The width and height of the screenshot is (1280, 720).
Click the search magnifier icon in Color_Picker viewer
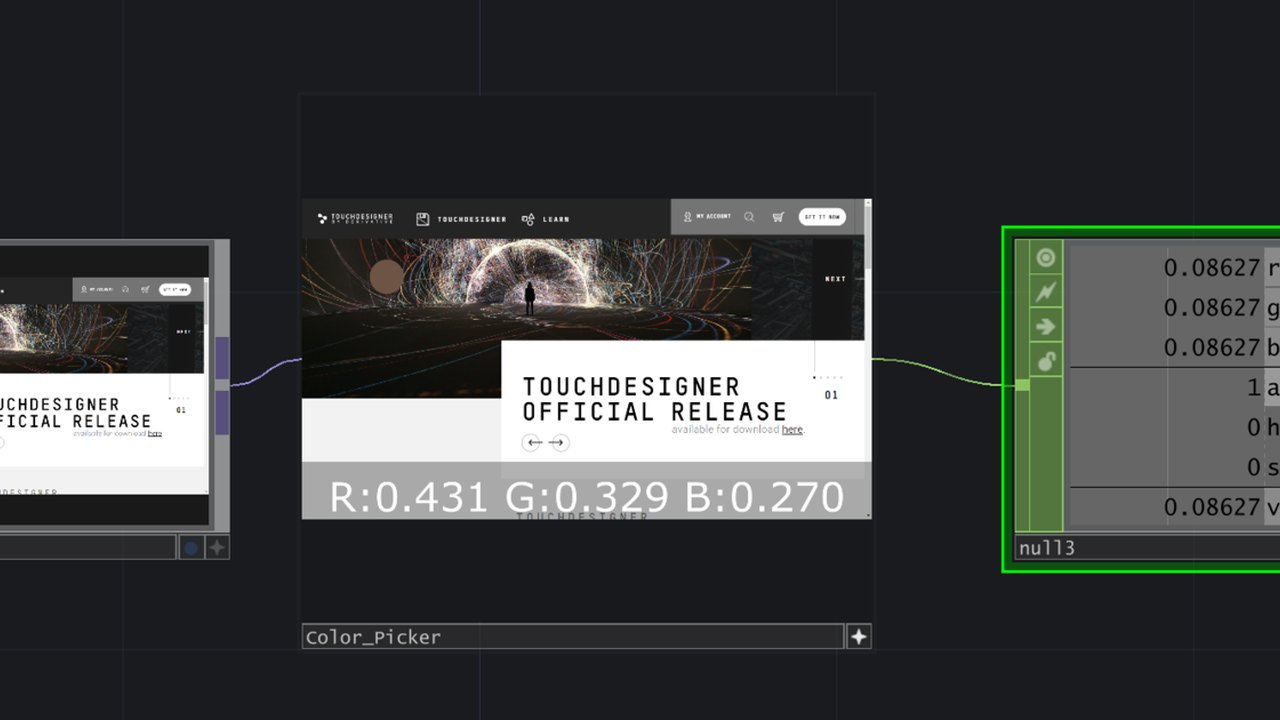point(749,217)
